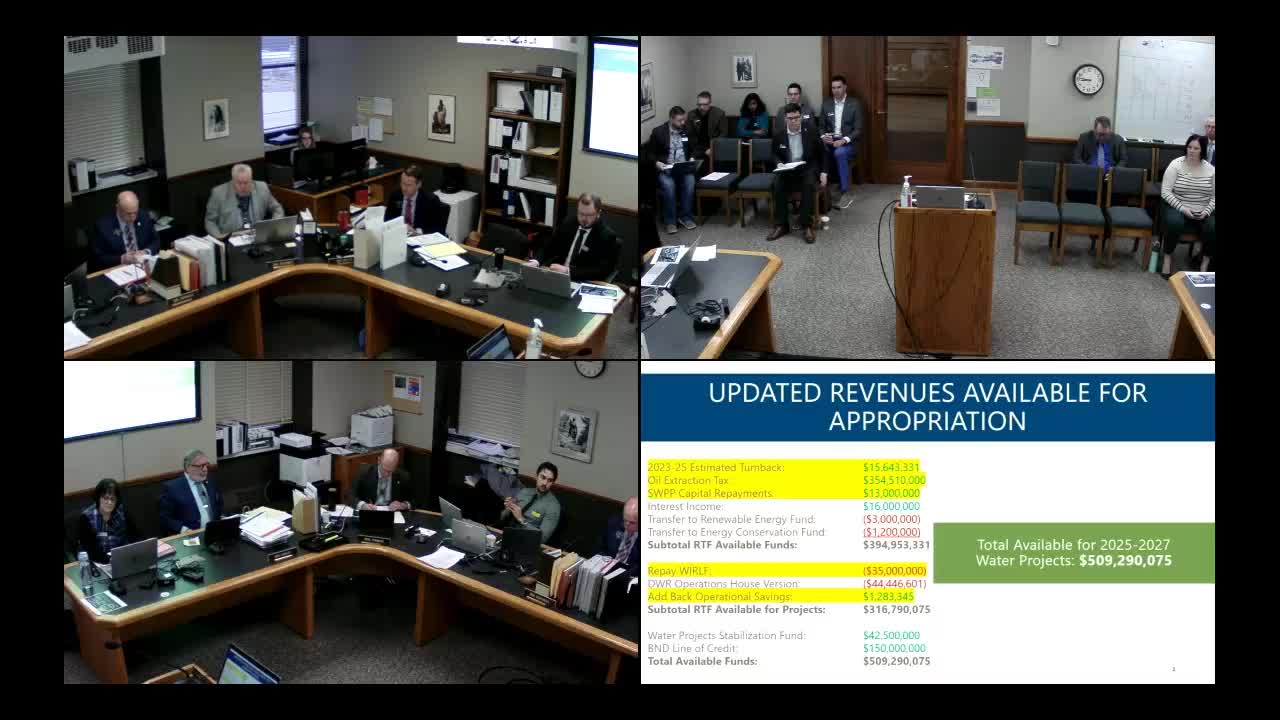This screenshot has height=720, width=1280.
Task: Click the '$13,000,000' amount
Action: 891,493
